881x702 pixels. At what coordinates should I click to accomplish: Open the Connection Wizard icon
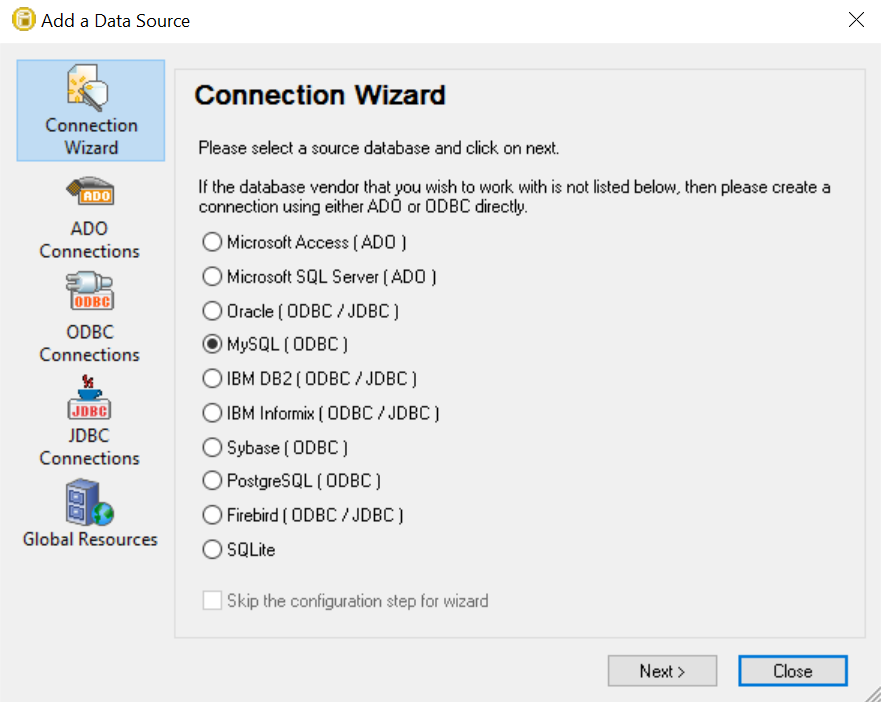[x=90, y=90]
